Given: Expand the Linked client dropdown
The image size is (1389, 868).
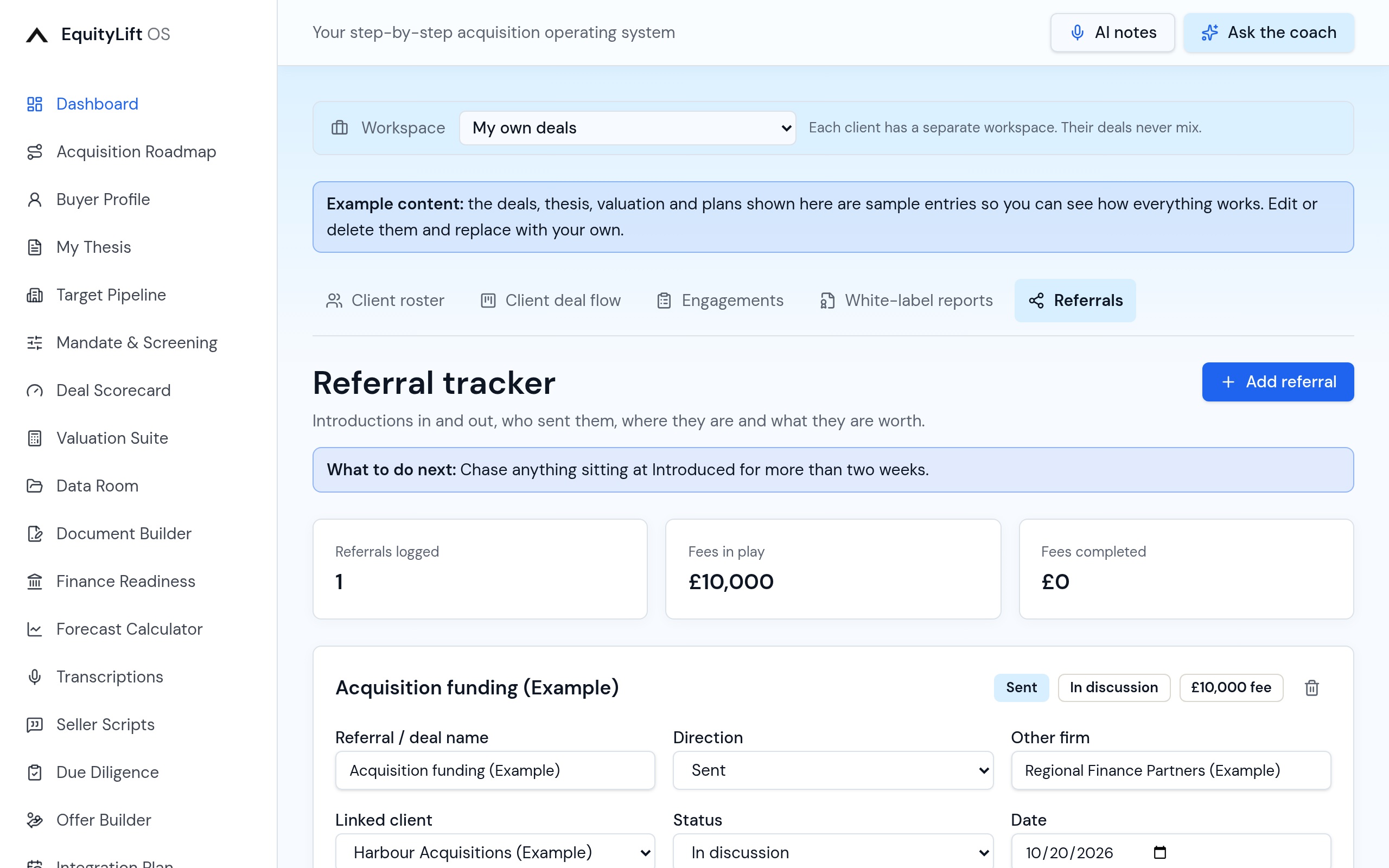Looking at the screenshot, I should point(495,852).
